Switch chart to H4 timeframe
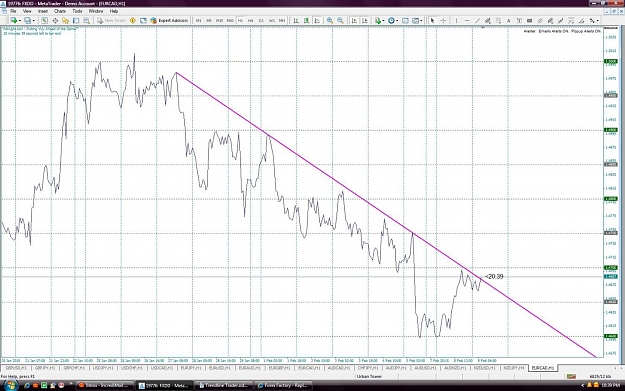This screenshot has width=625, height=391. [251, 20]
